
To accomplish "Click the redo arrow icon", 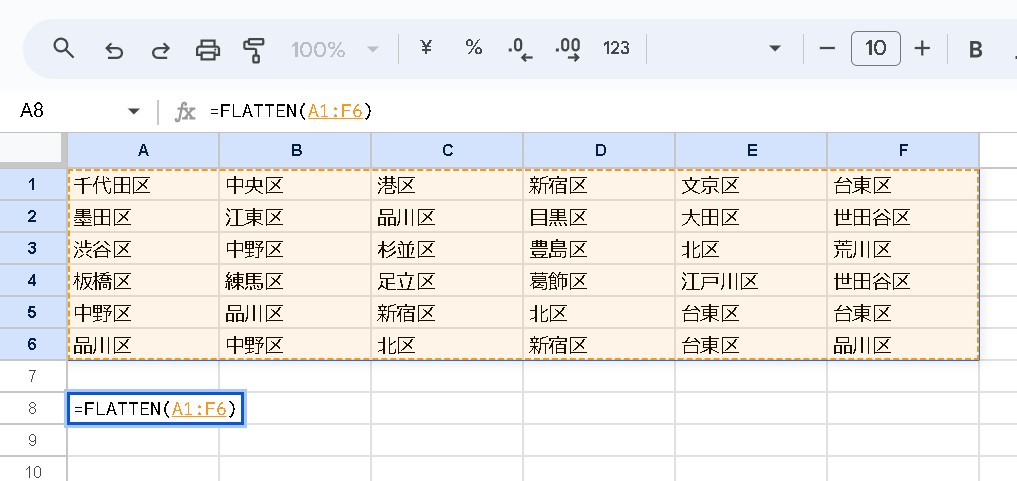I will tap(160, 49).
